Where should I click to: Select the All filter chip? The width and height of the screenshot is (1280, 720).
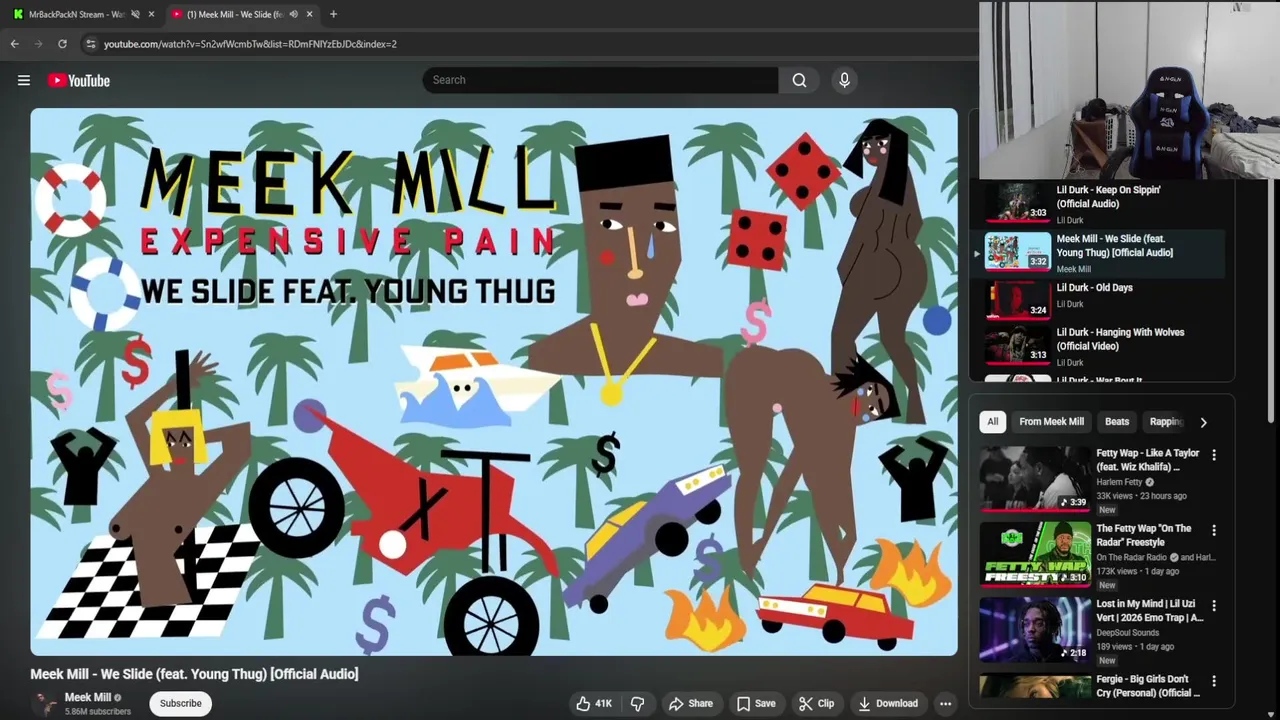993,422
